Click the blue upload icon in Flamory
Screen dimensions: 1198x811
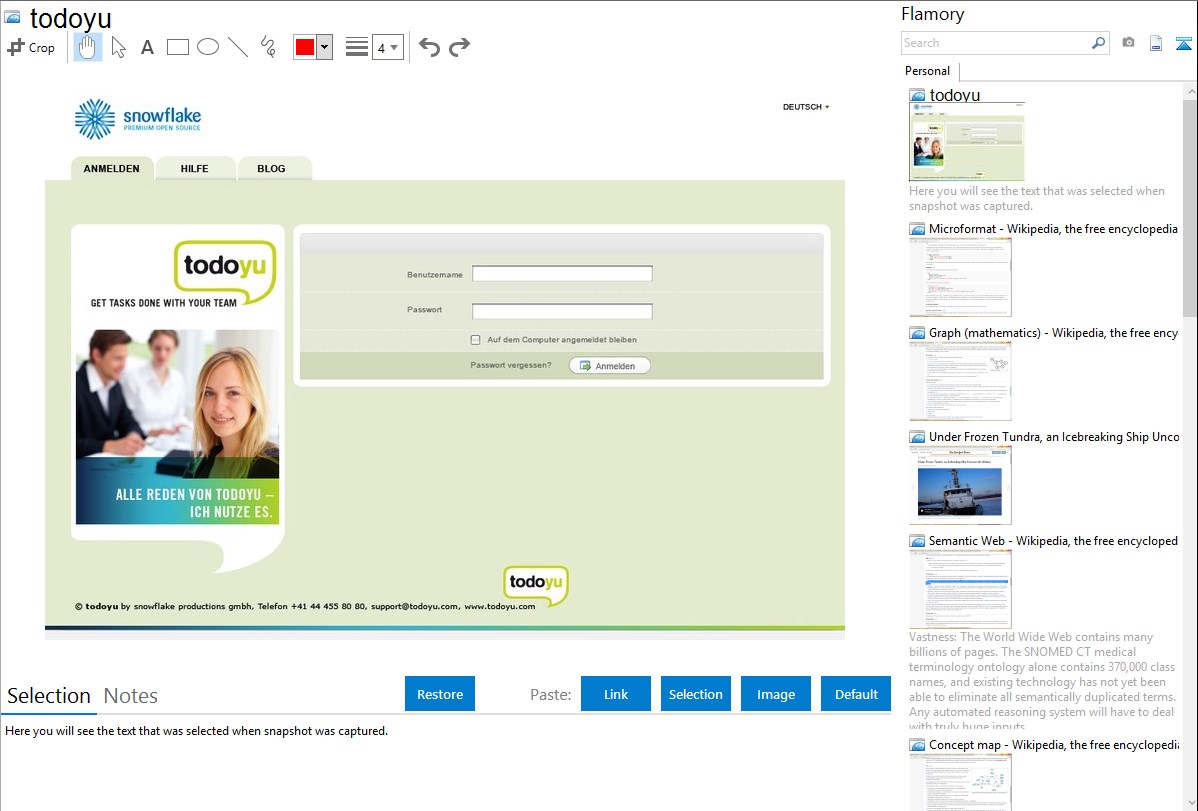pos(1183,43)
